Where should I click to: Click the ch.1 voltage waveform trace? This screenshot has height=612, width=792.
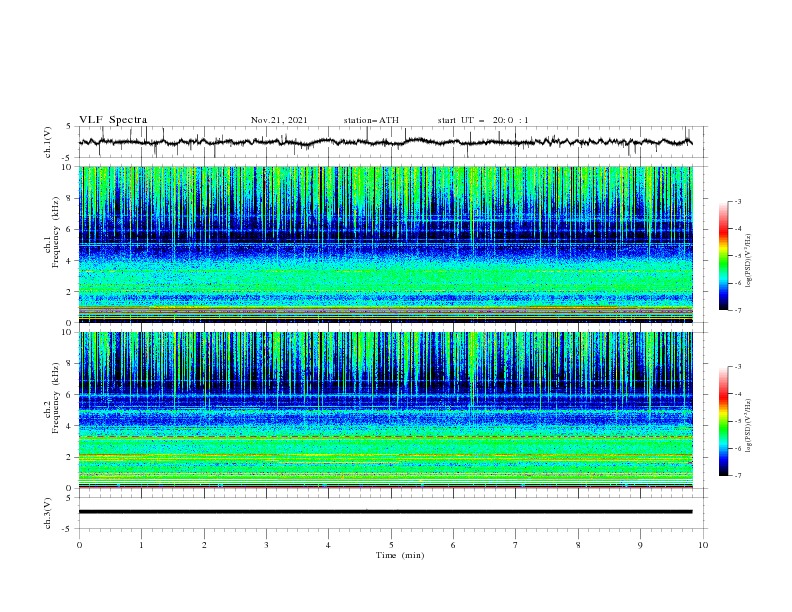(x=385, y=142)
